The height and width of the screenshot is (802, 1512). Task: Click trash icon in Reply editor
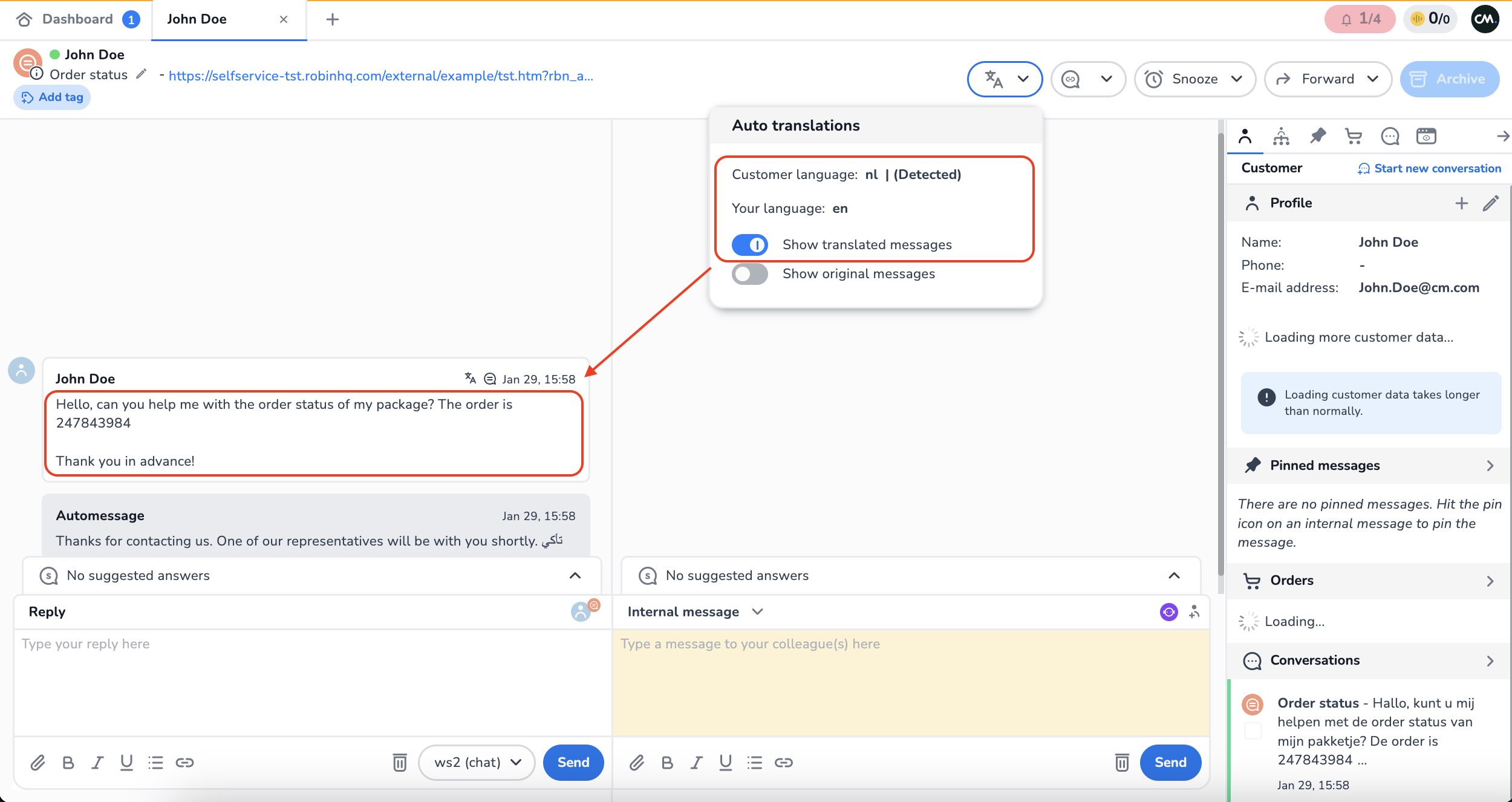(x=399, y=763)
